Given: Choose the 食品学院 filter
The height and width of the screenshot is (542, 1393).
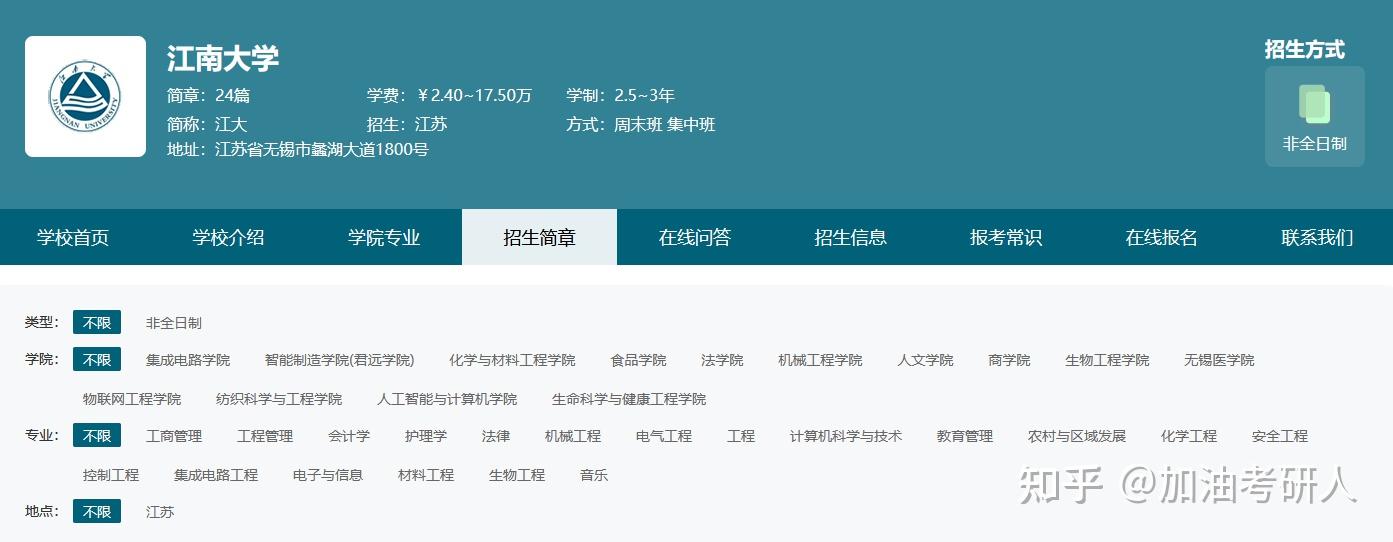Looking at the screenshot, I should coord(638,360).
